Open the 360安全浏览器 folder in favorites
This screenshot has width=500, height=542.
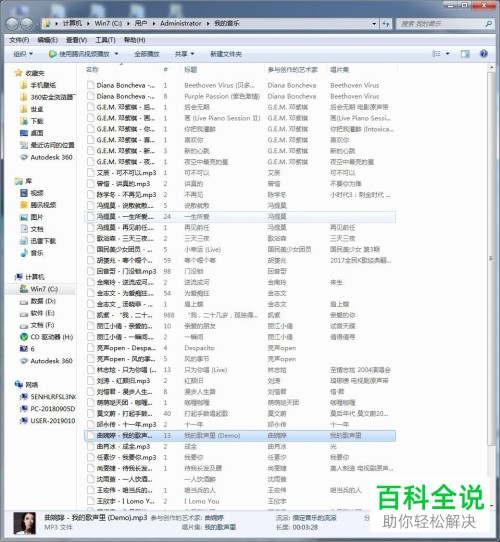click(48, 97)
